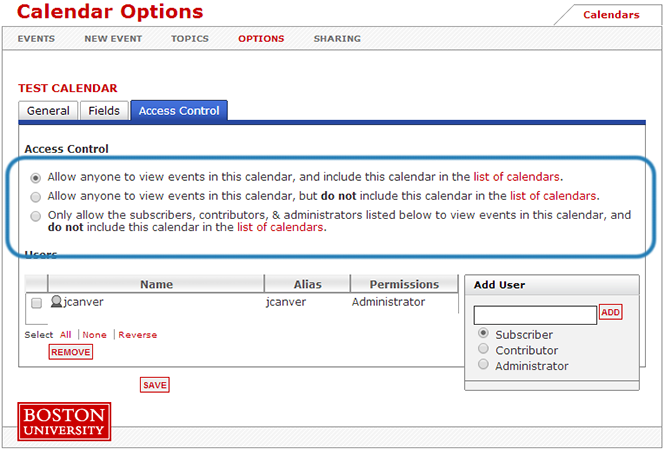The height and width of the screenshot is (449, 665).
Task: Go to New Event page
Action: pyautogui.click(x=113, y=39)
